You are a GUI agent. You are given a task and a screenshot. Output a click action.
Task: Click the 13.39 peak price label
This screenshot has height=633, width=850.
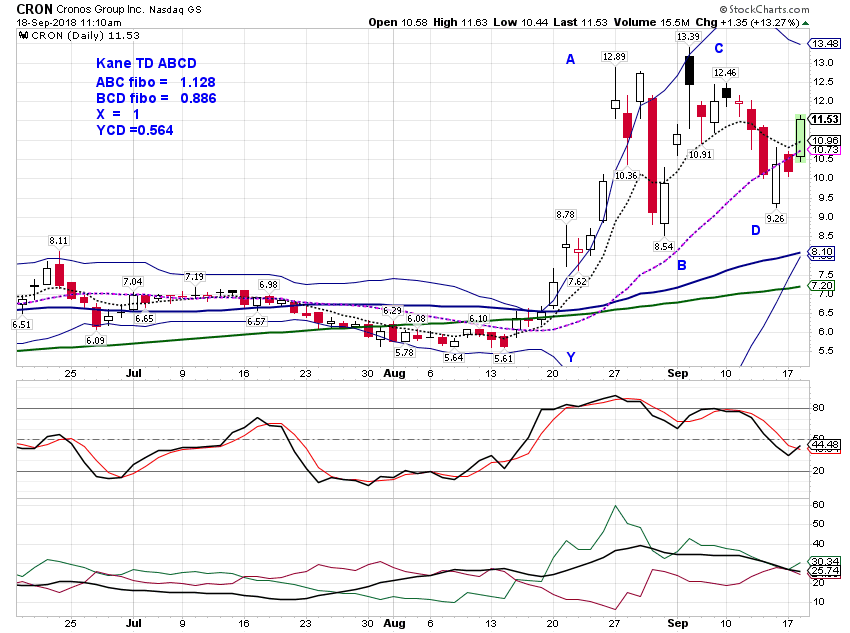(x=688, y=36)
